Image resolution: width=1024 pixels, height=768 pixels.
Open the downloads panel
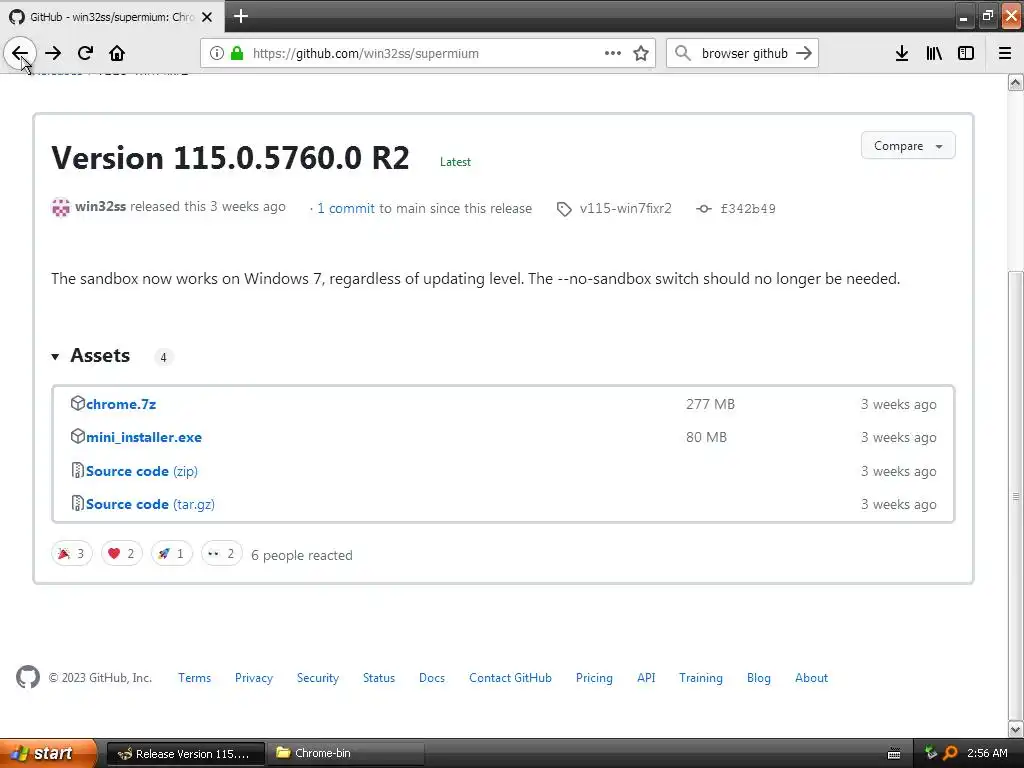pos(902,54)
